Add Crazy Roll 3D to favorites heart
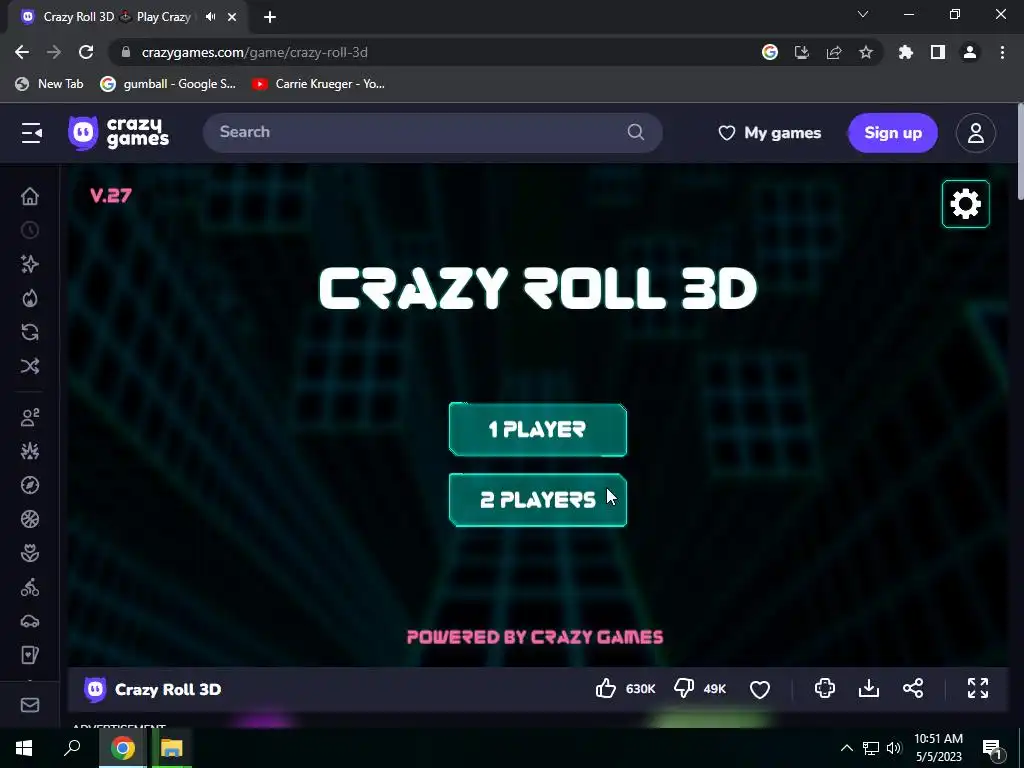 click(760, 689)
